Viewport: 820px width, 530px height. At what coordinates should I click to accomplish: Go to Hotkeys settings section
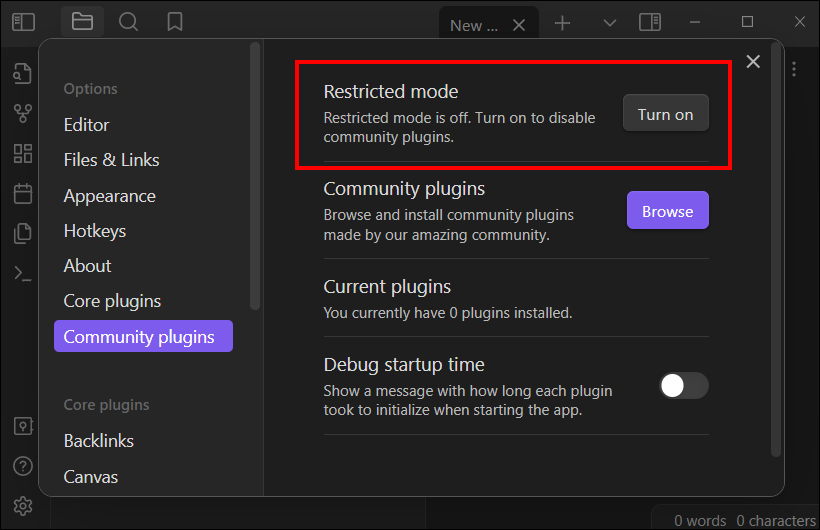pos(95,231)
